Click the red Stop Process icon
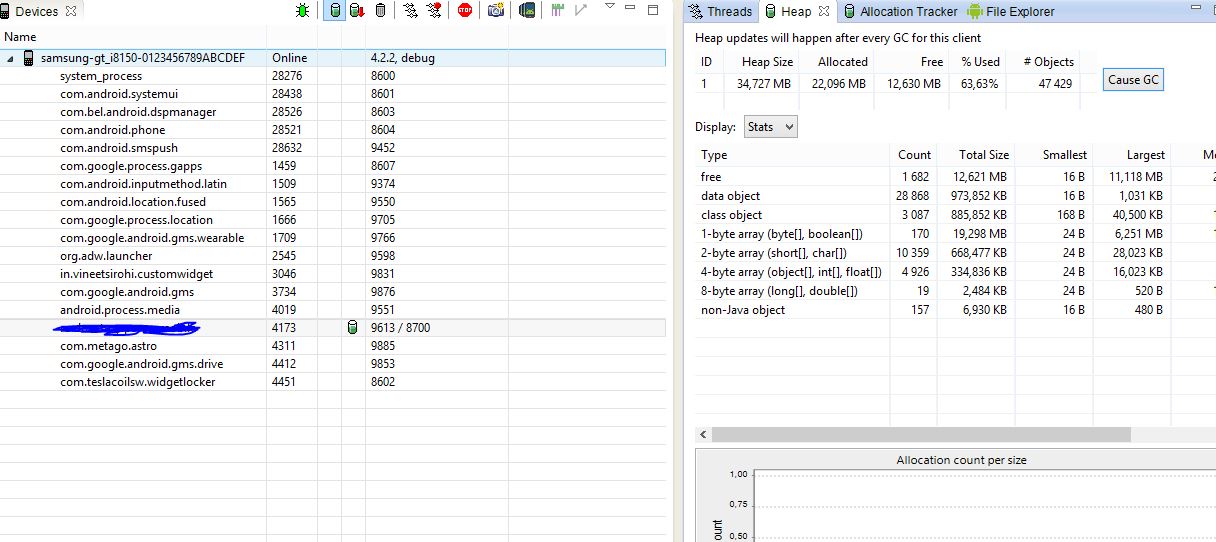Viewport: 1216px width, 542px height. point(465,10)
